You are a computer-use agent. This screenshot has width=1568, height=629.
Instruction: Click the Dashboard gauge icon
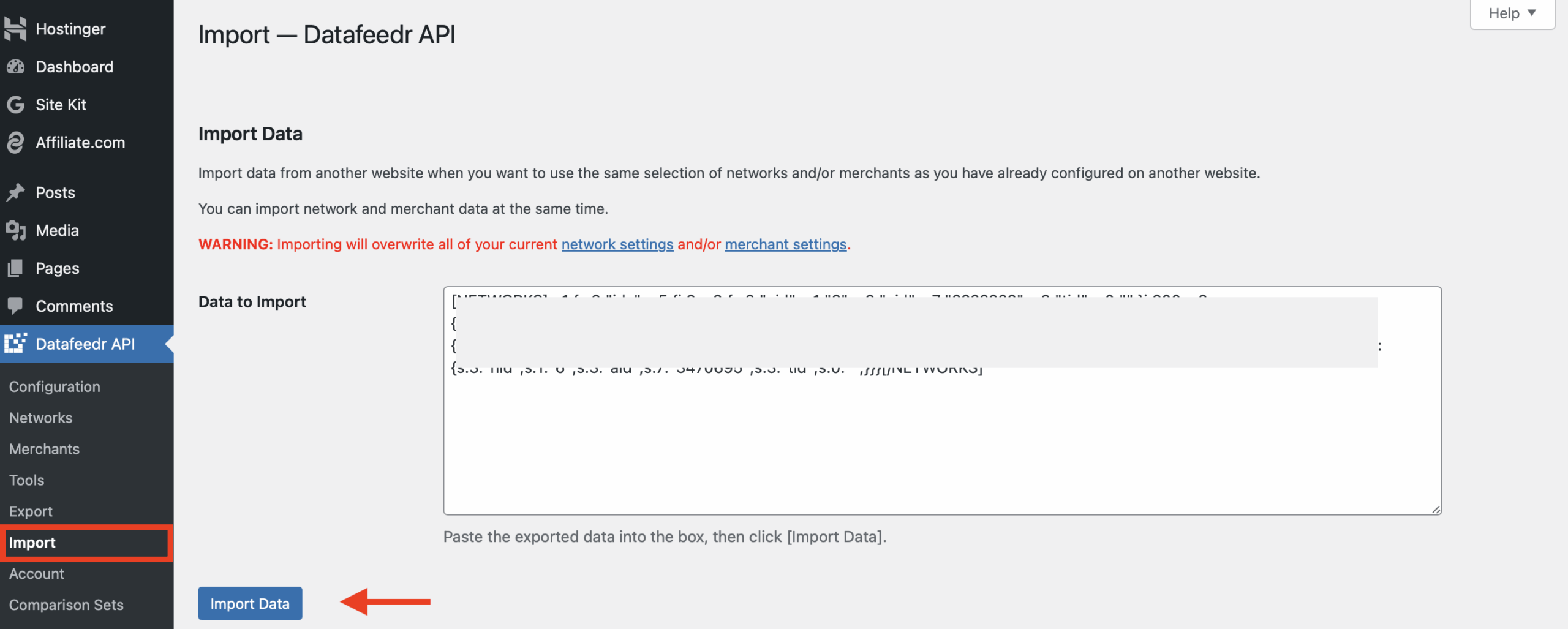tap(15, 67)
